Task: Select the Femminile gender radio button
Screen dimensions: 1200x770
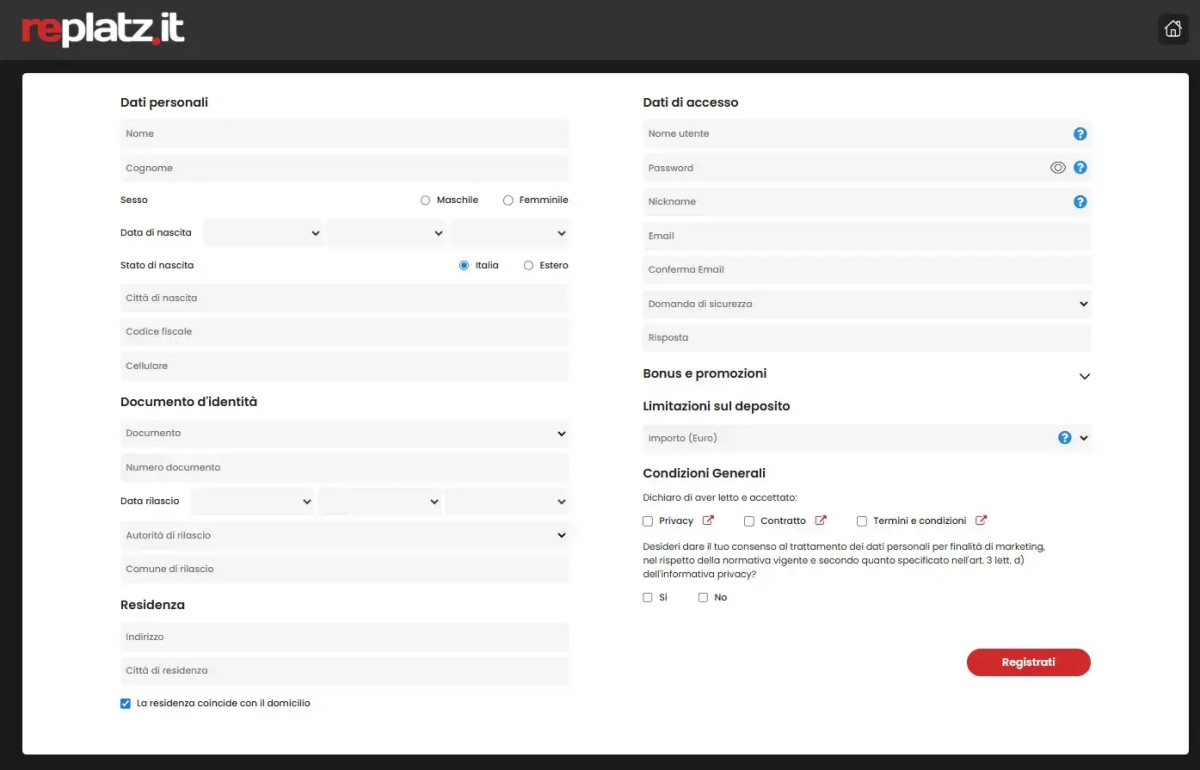Action: click(507, 200)
